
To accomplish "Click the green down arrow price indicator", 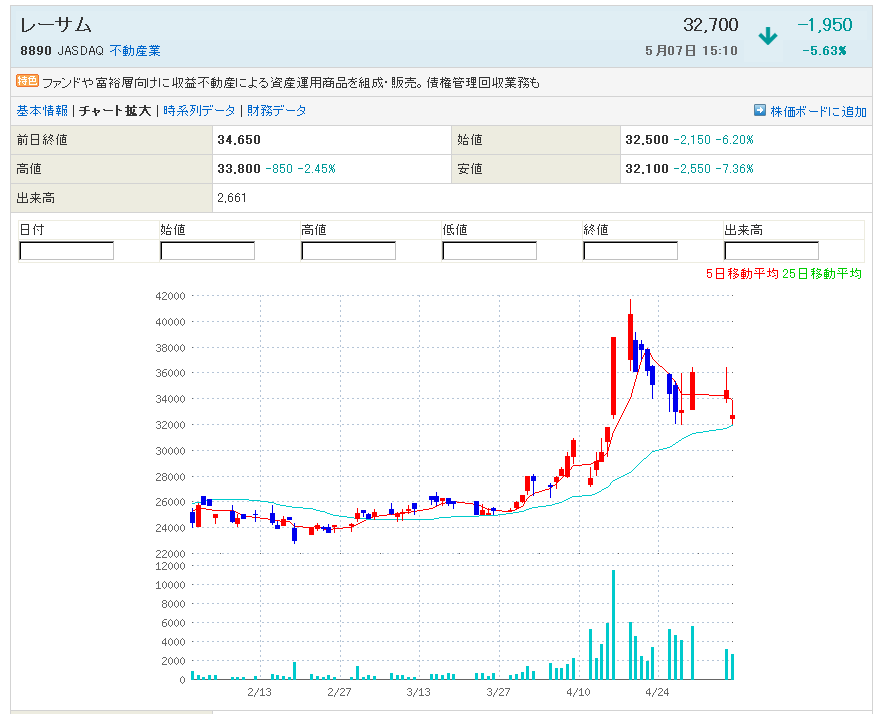I will [768, 37].
